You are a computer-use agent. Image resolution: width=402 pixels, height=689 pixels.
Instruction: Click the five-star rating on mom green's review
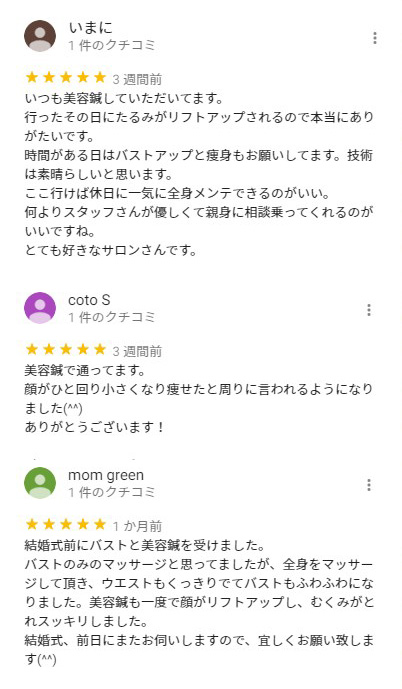(66, 525)
